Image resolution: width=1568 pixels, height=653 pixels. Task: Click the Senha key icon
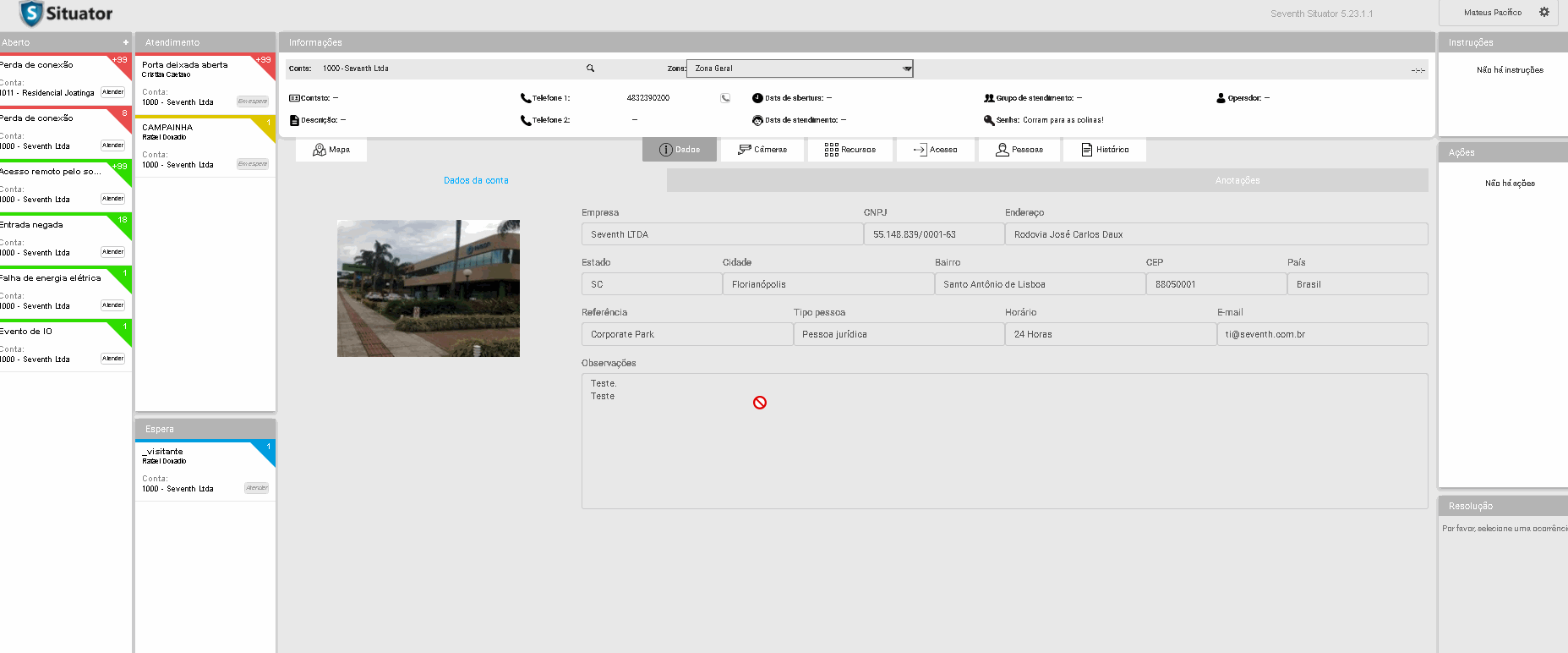coord(989,120)
